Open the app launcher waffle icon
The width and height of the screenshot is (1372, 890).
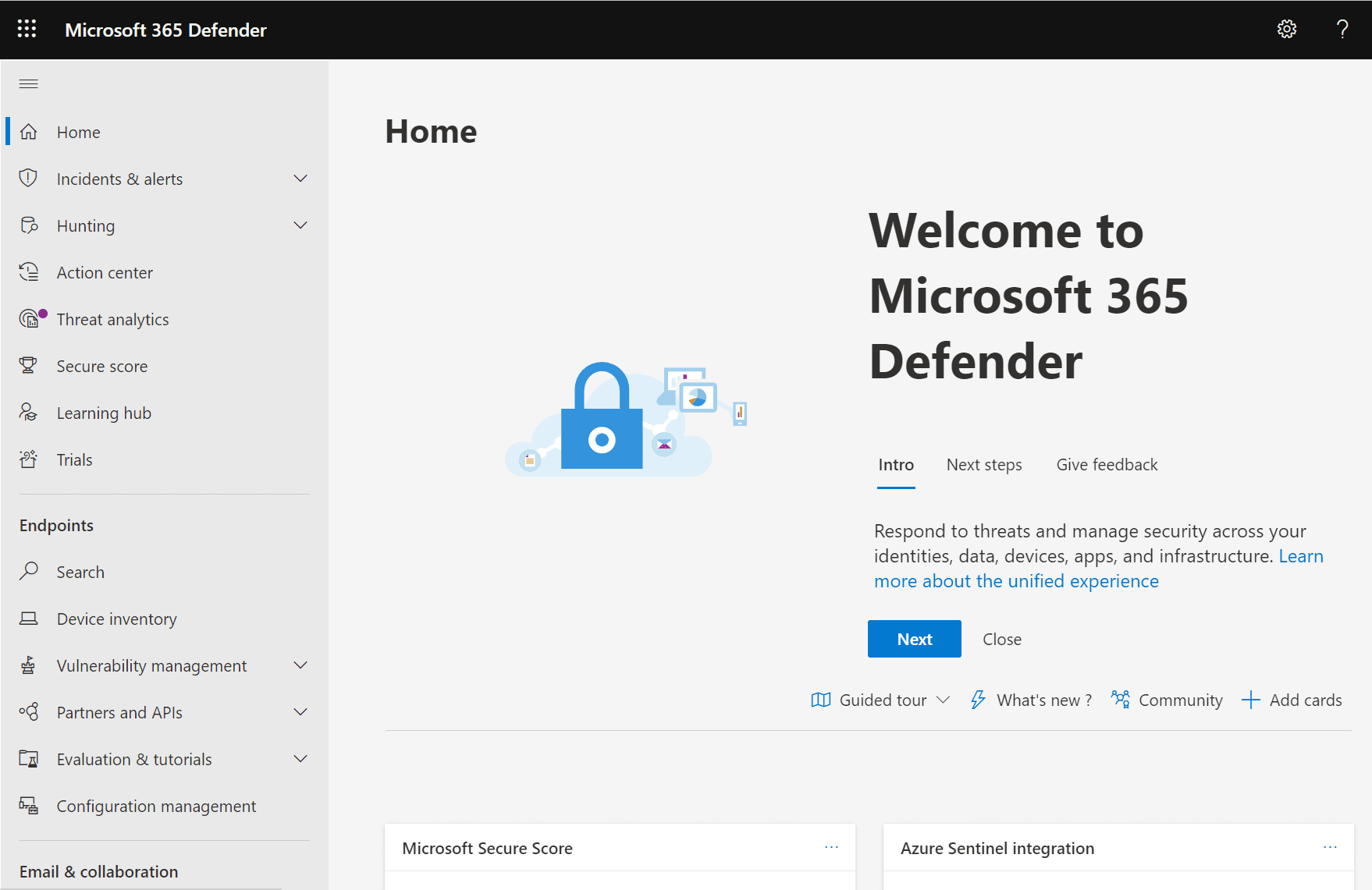27,30
